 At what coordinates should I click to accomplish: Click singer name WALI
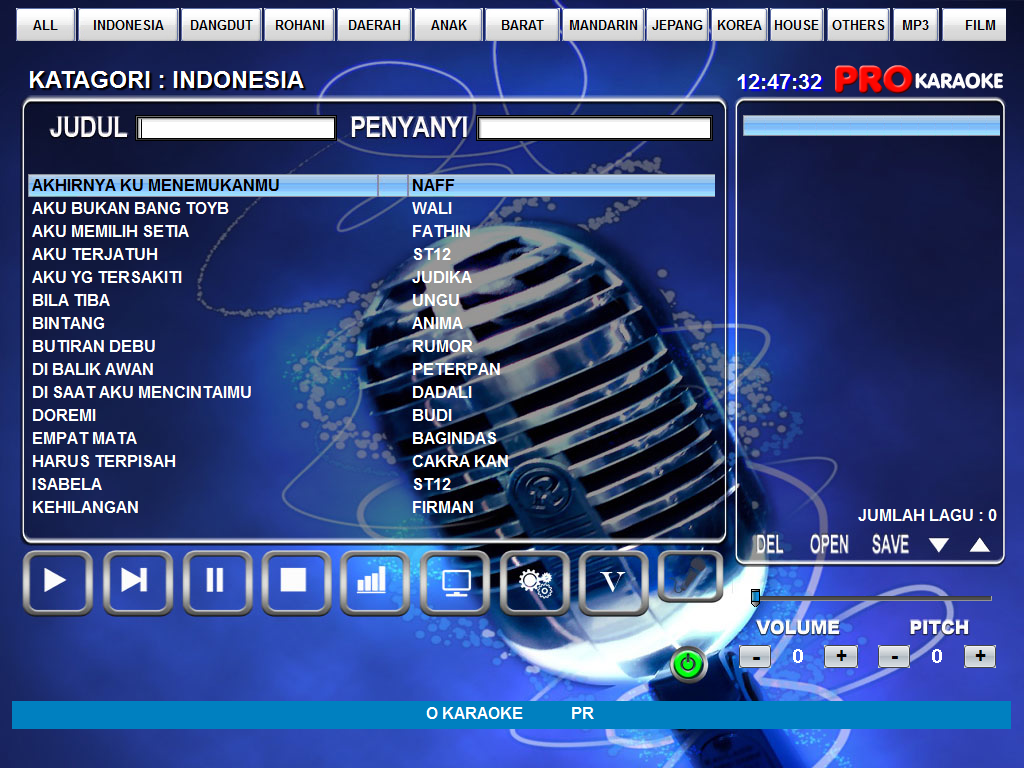point(432,208)
